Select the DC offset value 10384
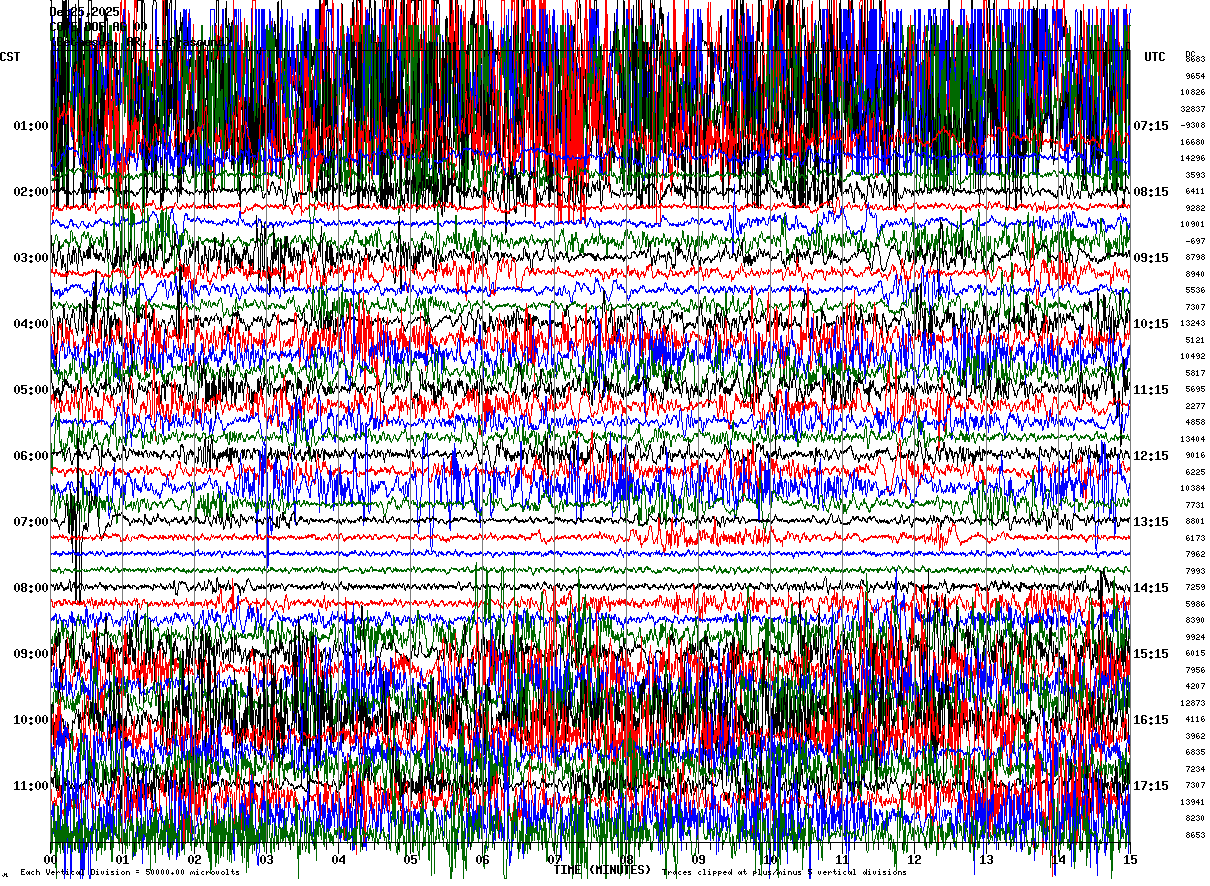The height and width of the screenshot is (886, 1210). [1192, 488]
